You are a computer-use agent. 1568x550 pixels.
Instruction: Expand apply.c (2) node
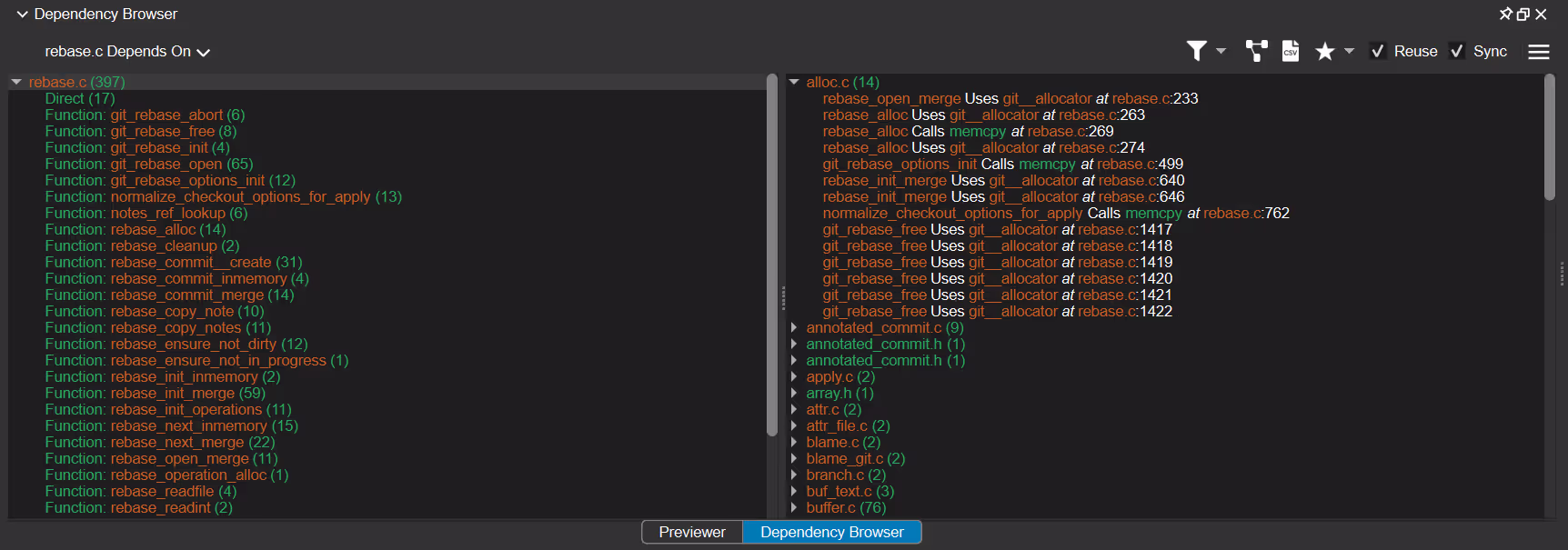794,376
